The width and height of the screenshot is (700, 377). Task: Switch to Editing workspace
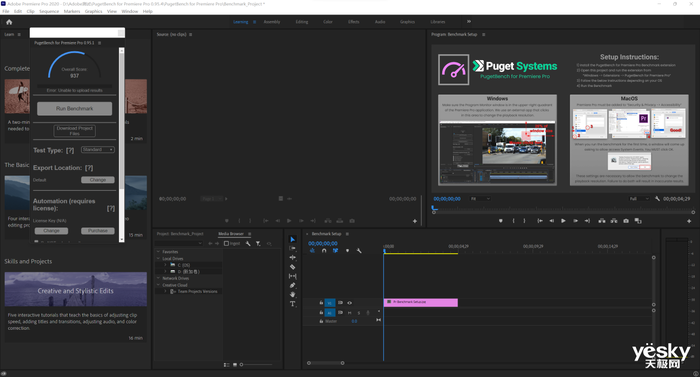[302, 21]
